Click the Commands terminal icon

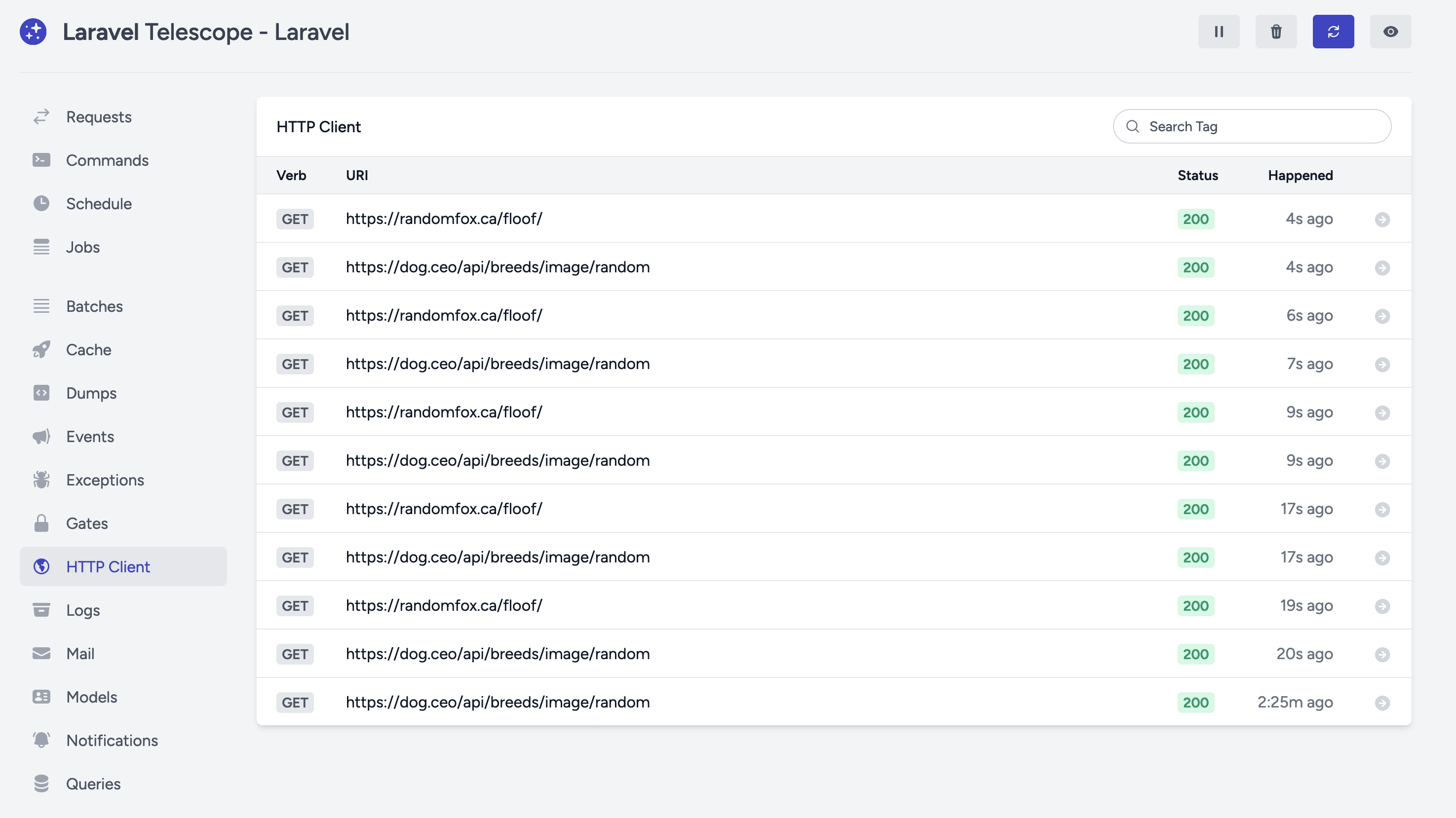(x=41, y=160)
